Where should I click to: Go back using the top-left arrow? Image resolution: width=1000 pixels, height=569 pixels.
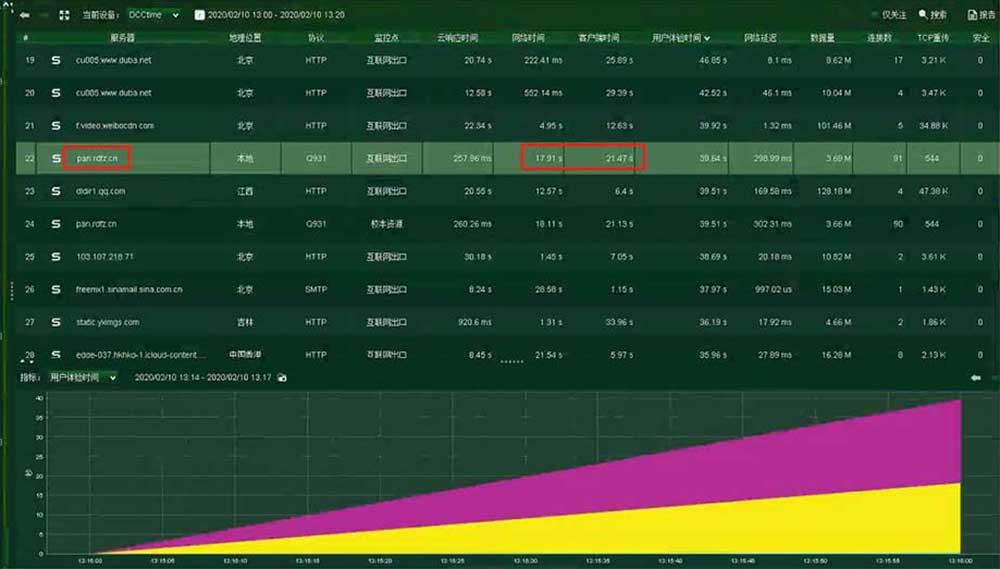24,15
